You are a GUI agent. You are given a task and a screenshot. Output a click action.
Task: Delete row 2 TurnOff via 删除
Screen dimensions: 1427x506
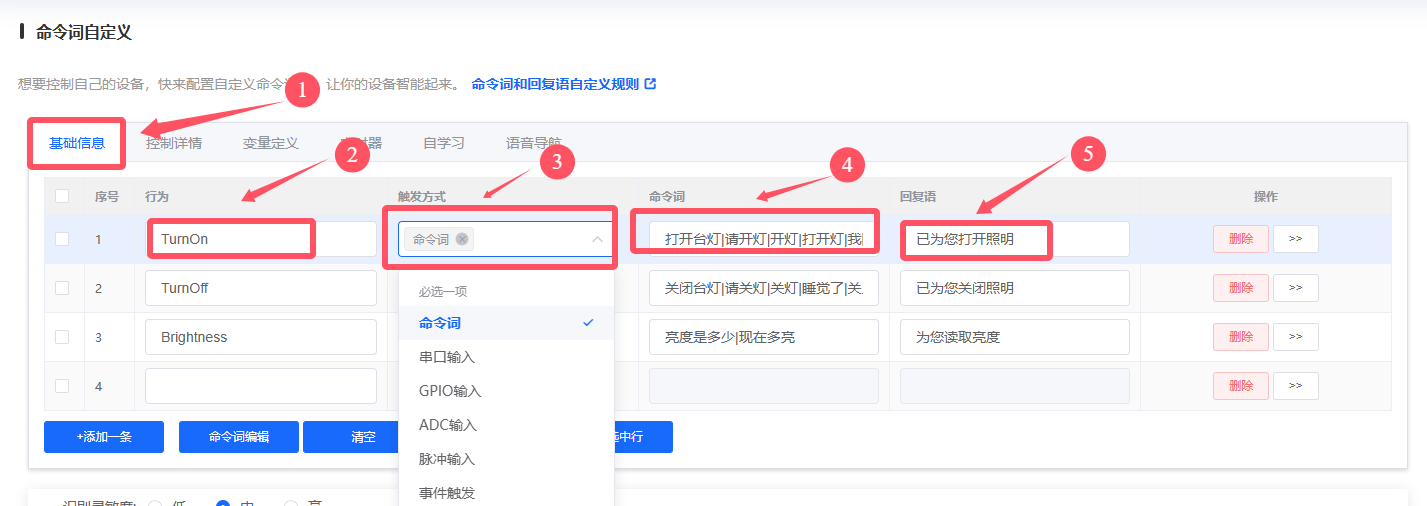pos(1241,288)
